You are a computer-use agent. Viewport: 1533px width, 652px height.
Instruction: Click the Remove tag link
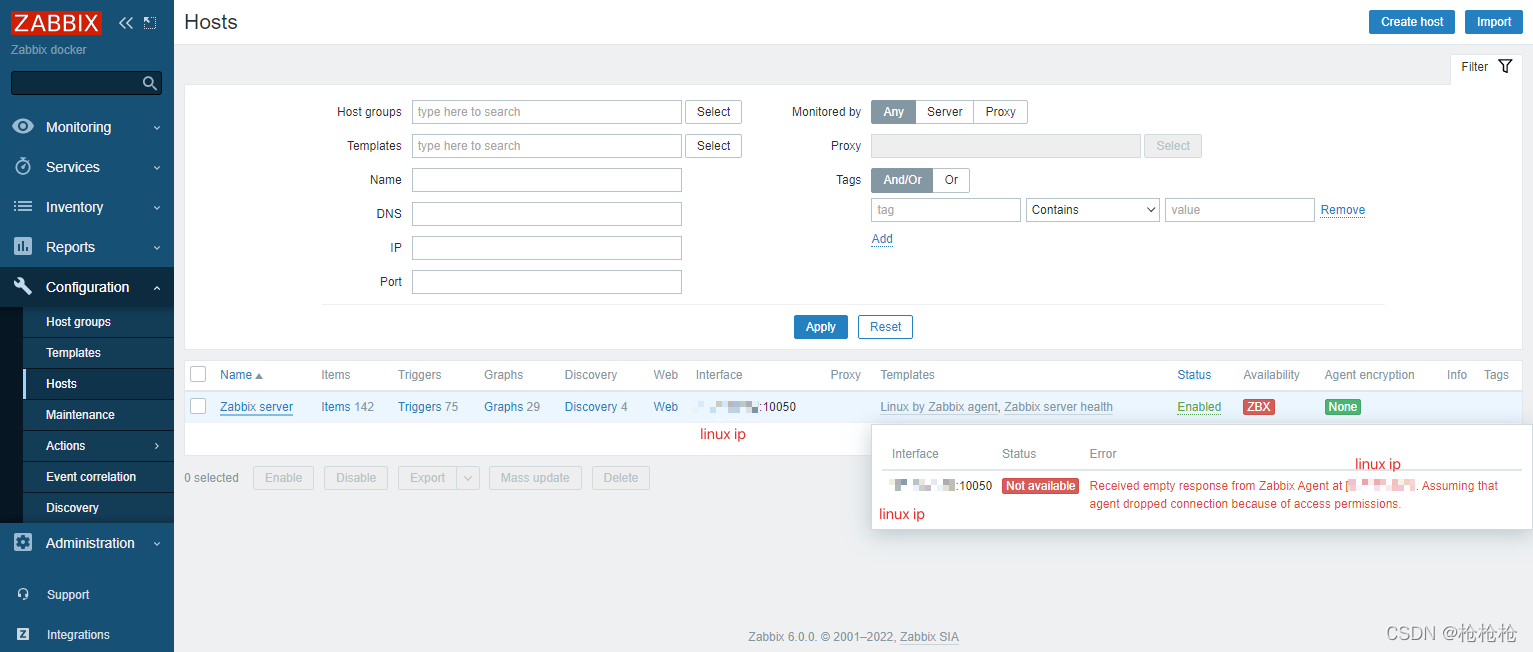coord(1343,210)
